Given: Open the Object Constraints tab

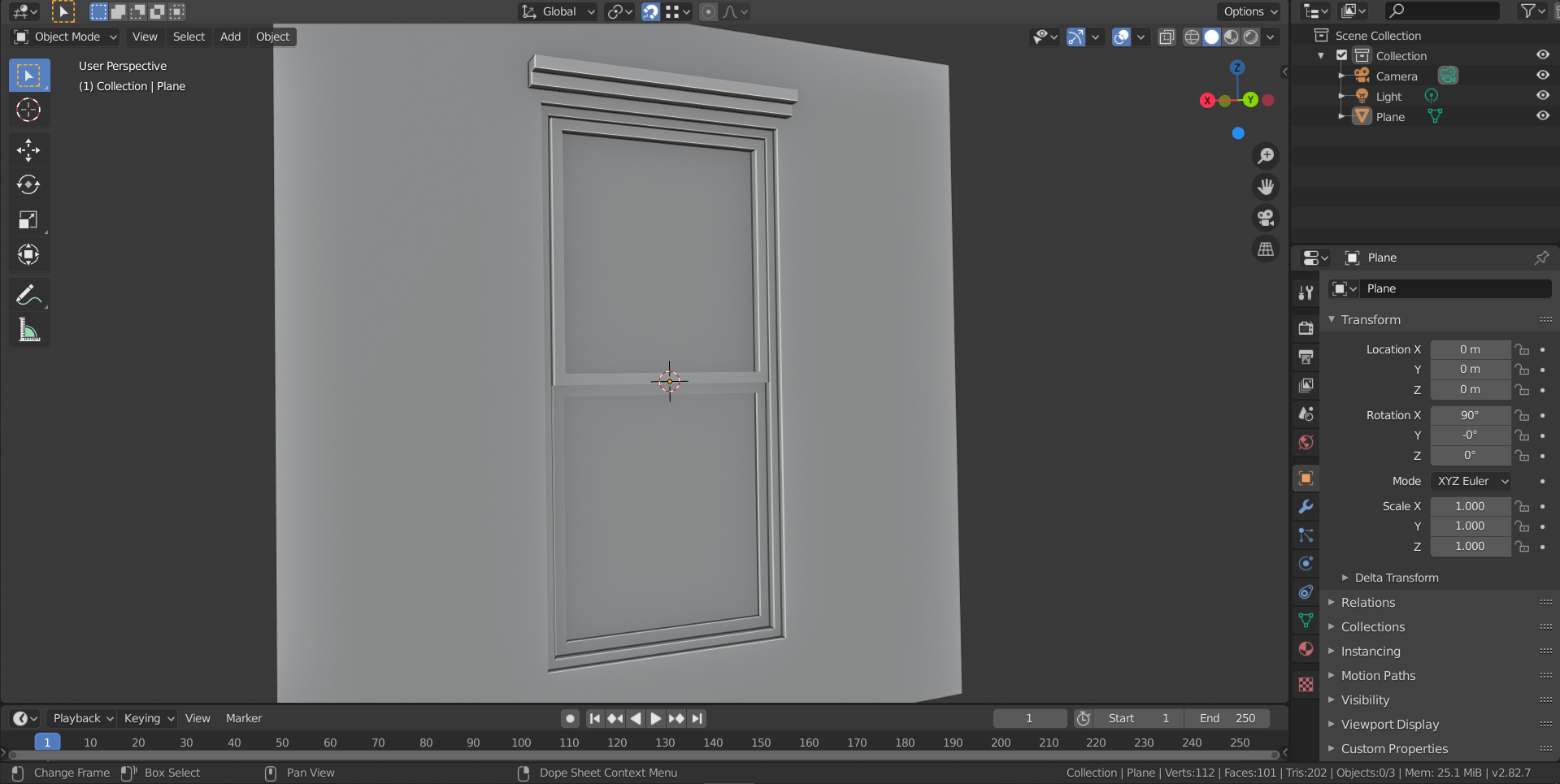Looking at the screenshot, I should [x=1306, y=592].
